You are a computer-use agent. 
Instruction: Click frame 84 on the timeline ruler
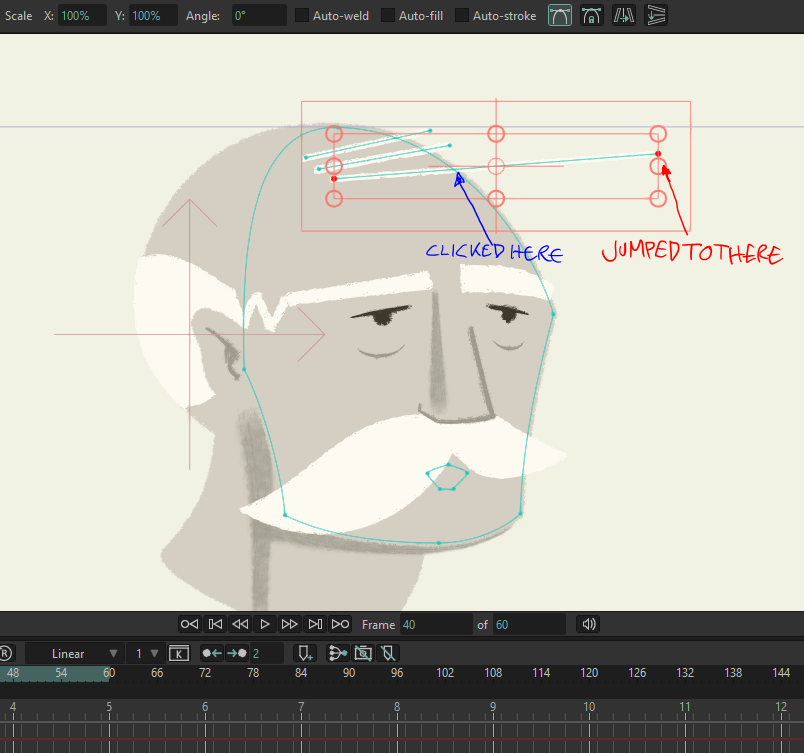coord(301,673)
